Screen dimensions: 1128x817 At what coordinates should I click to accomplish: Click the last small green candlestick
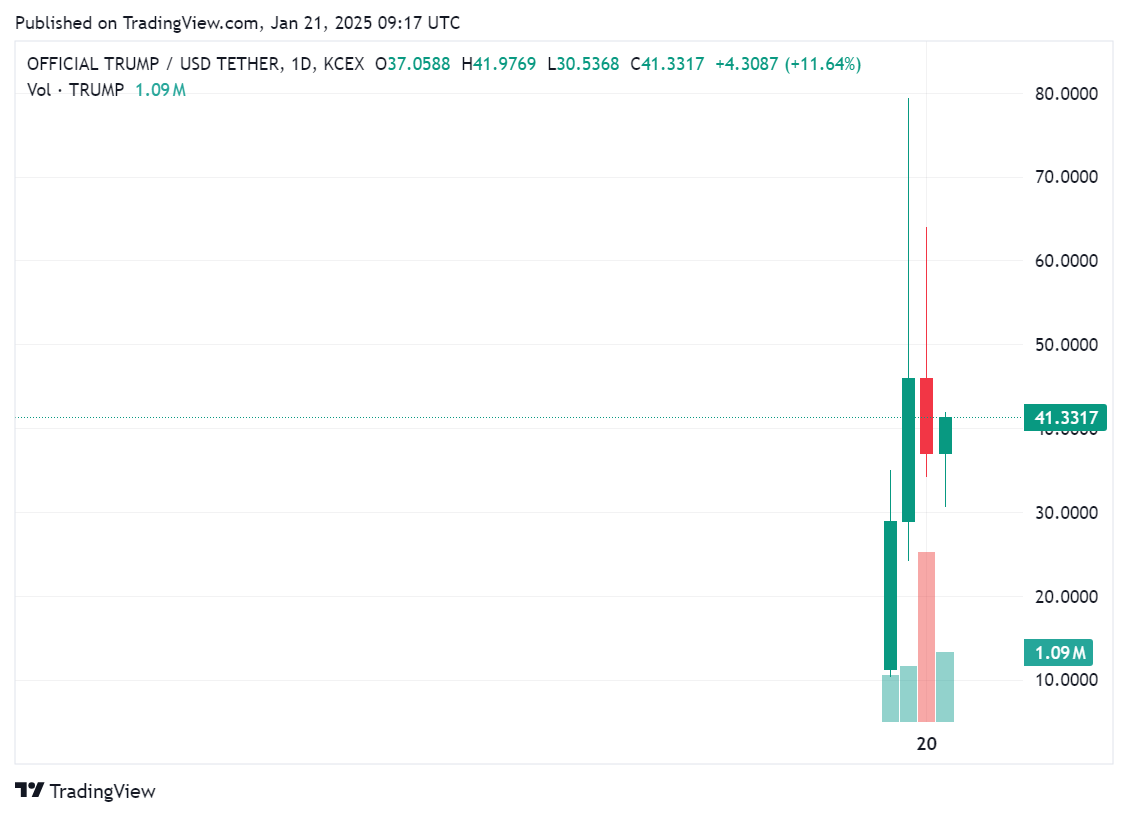click(945, 435)
